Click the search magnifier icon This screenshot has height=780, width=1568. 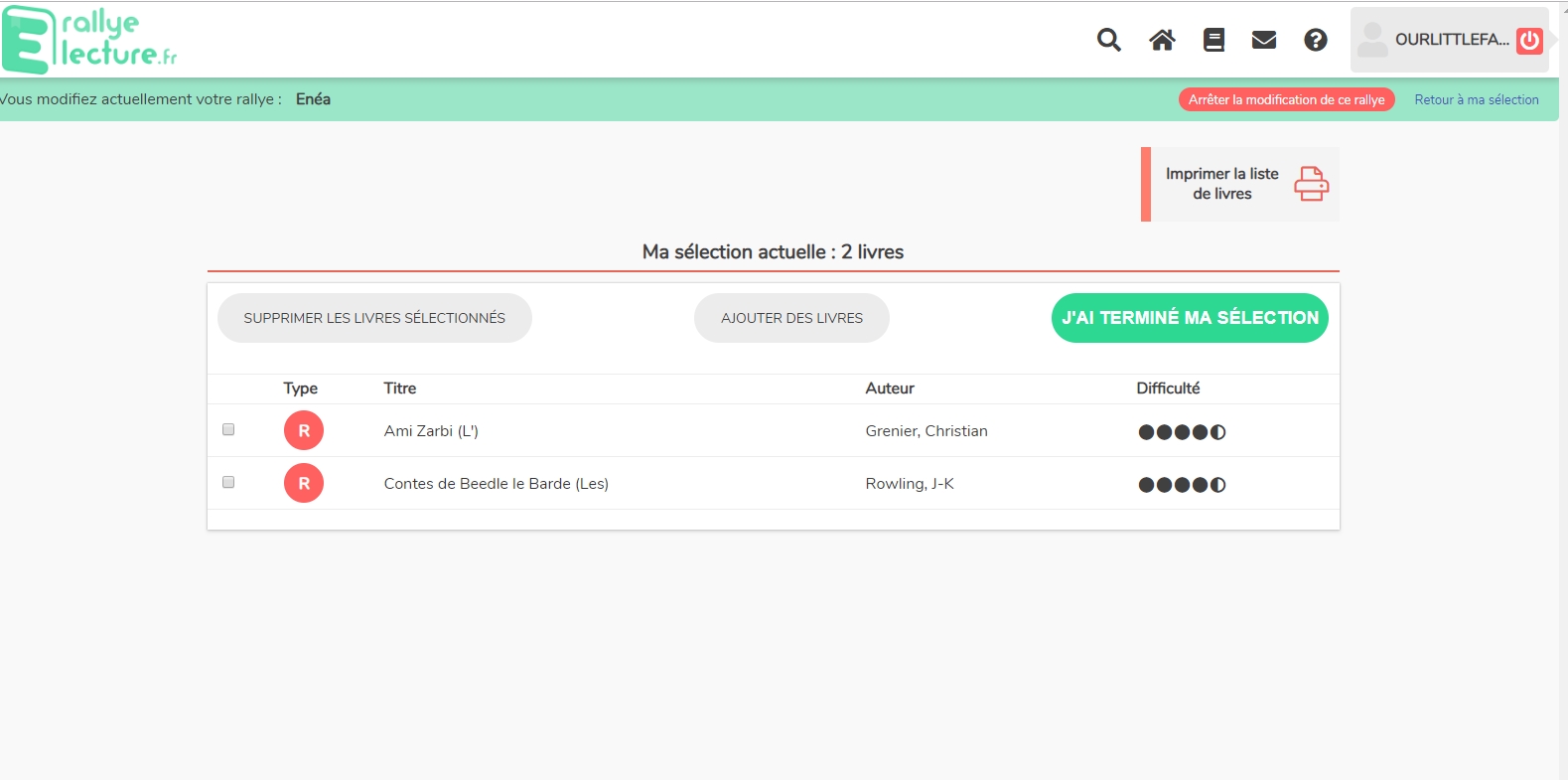(1108, 40)
